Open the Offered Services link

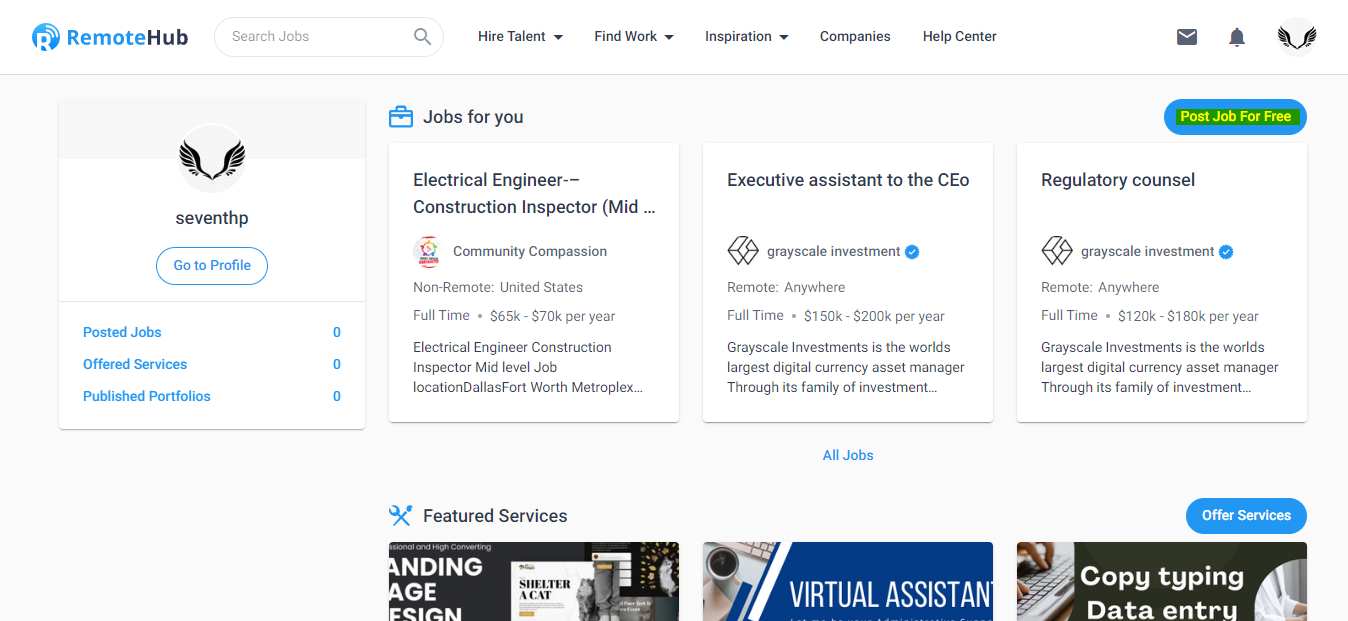pos(135,364)
